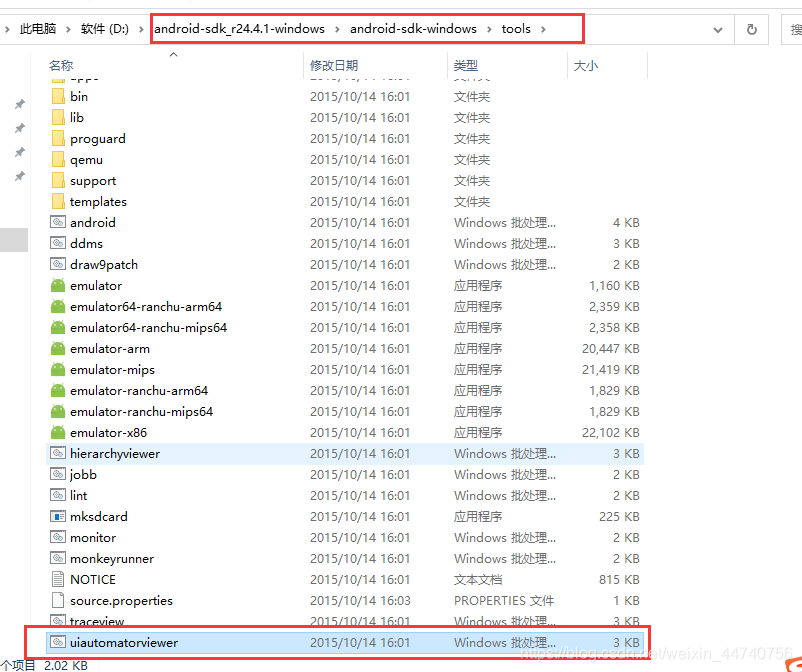Click the emulator-arm Android icon

click(x=58, y=348)
